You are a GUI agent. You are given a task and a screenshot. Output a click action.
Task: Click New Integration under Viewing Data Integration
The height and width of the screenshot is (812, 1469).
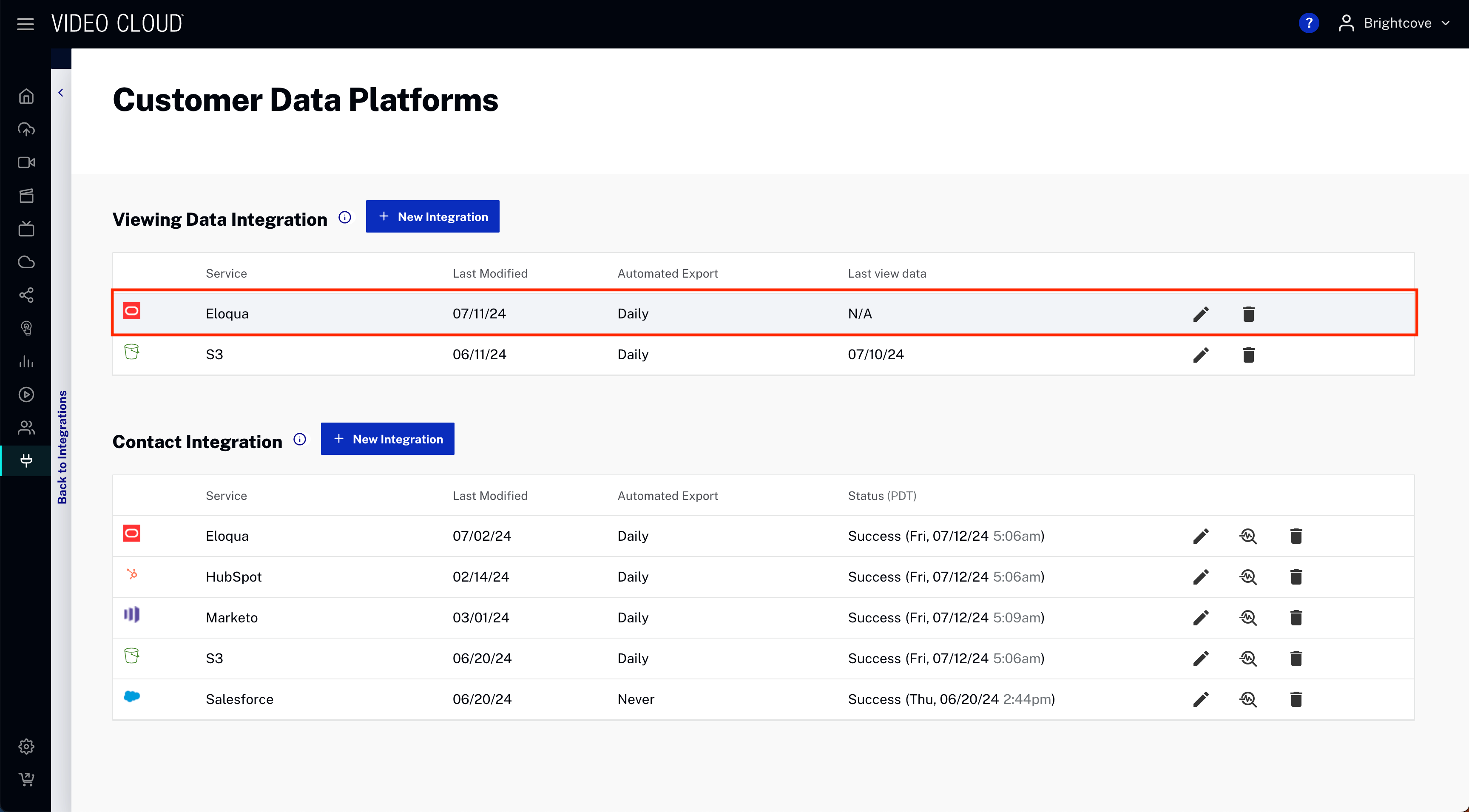tap(432, 217)
